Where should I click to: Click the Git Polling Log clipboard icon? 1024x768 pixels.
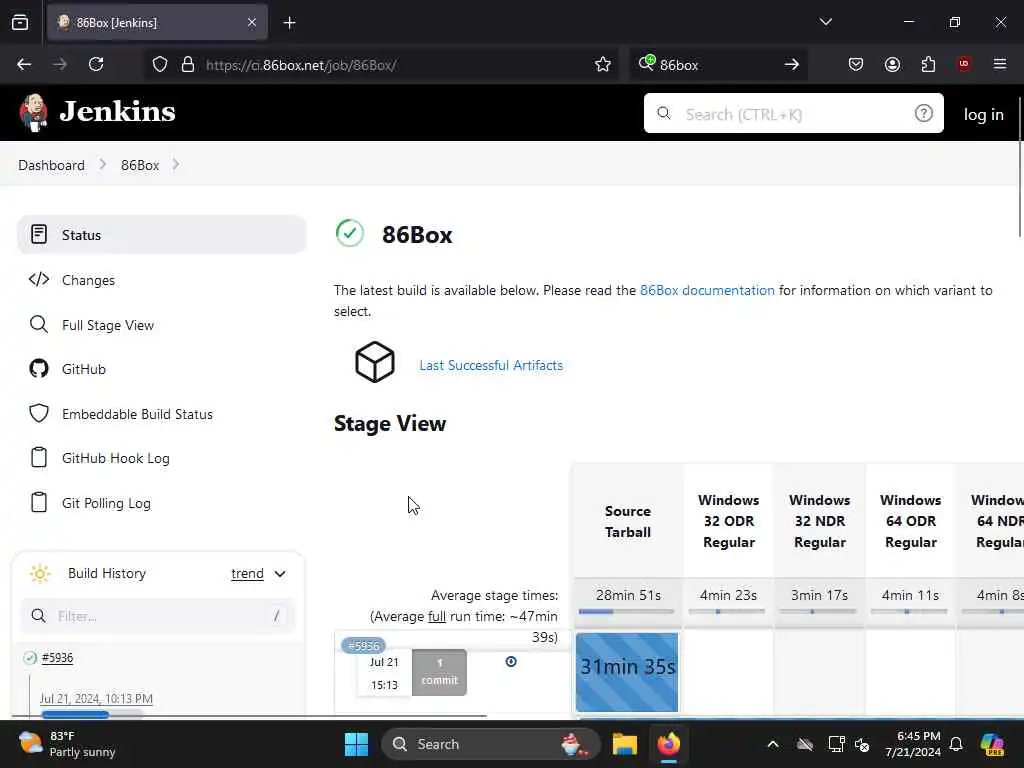tap(39, 502)
